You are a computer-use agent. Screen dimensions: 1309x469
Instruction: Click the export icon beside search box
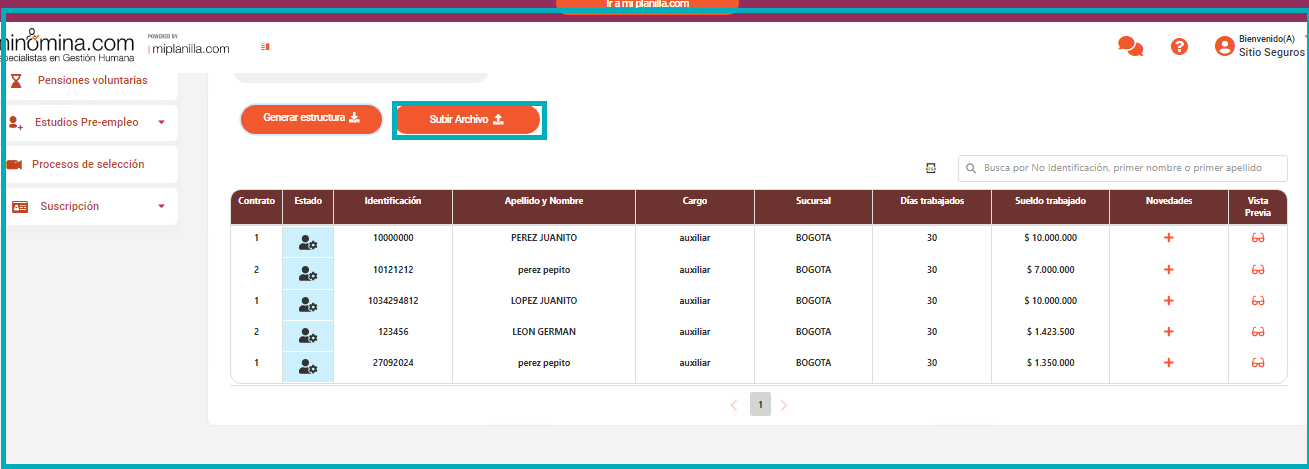click(931, 168)
